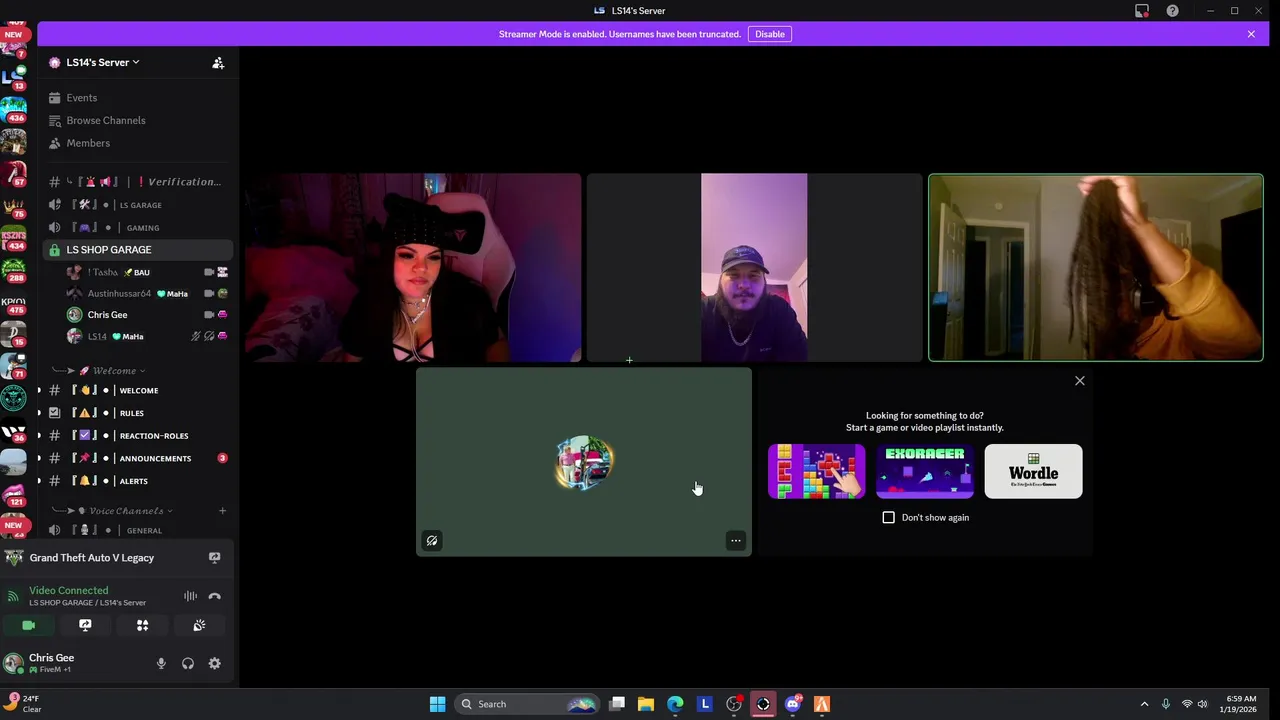1280x720 pixels.
Task: Open the soundboard button
Action: 199,625
